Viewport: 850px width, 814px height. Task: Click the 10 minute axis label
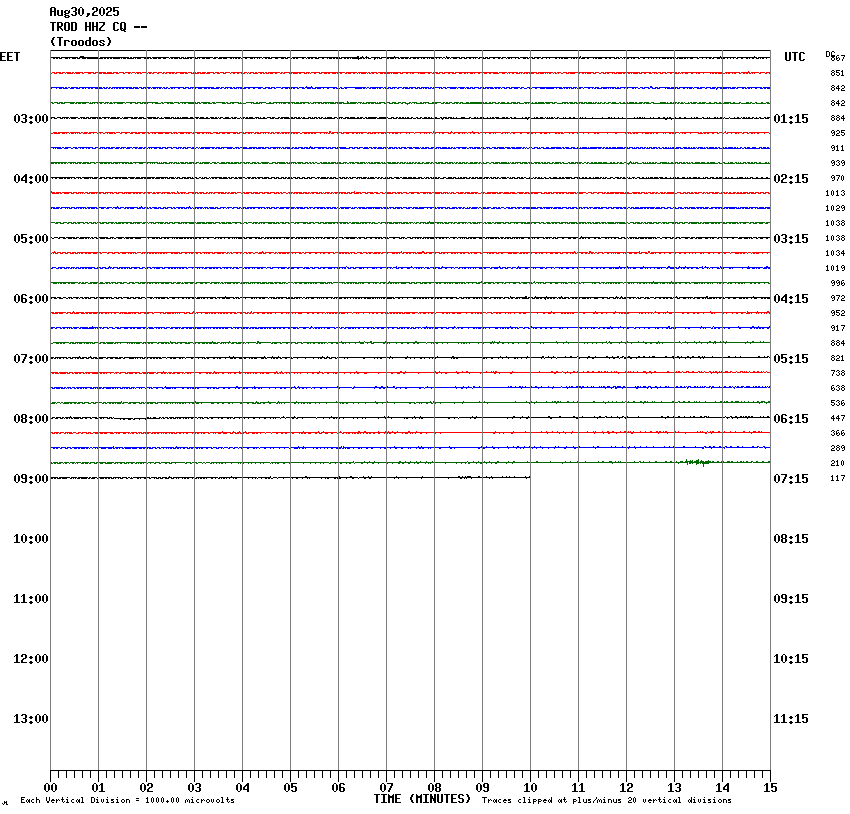530,788
